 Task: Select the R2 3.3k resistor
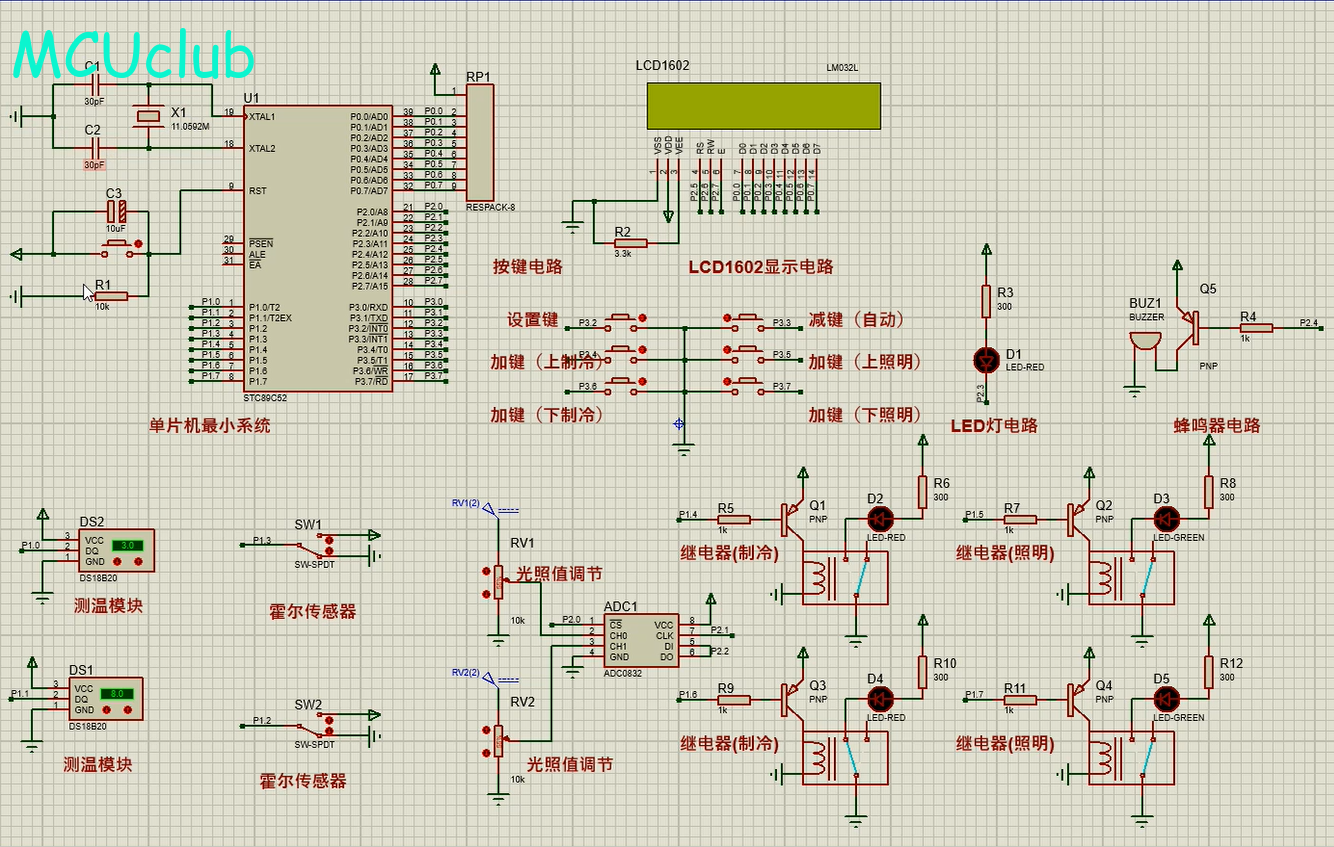(x=631, y=243)
